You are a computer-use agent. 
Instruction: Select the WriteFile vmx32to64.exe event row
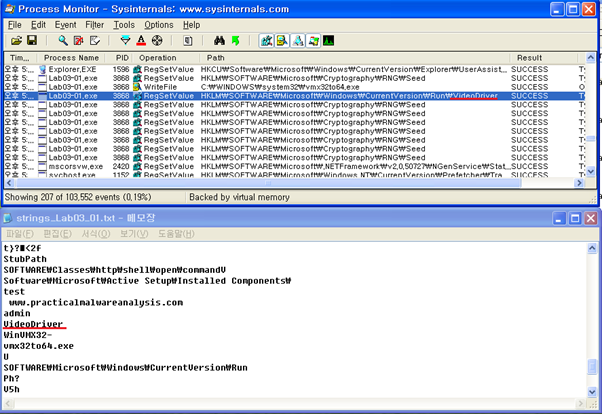[294, 87]
